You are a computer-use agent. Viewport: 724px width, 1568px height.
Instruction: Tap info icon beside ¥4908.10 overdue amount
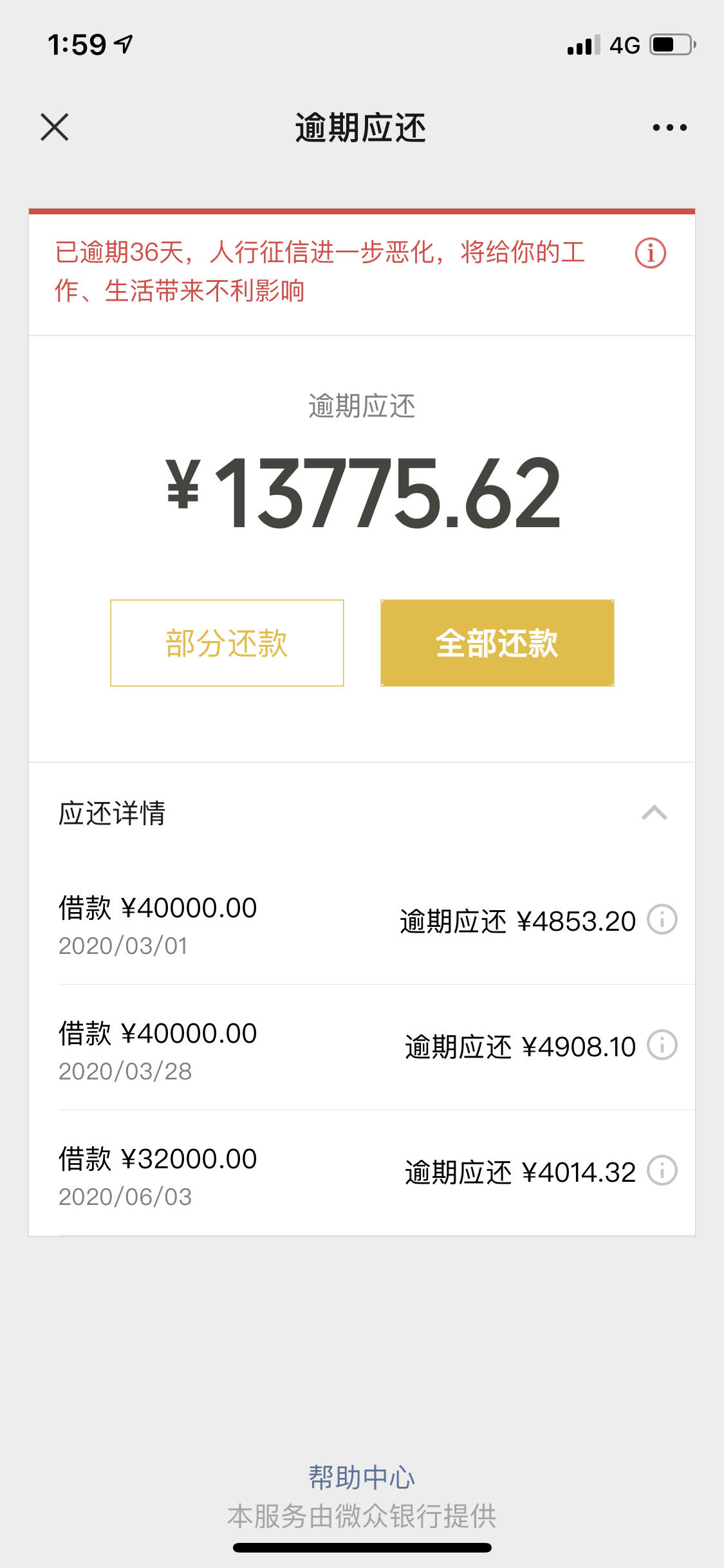[662, 1045]
